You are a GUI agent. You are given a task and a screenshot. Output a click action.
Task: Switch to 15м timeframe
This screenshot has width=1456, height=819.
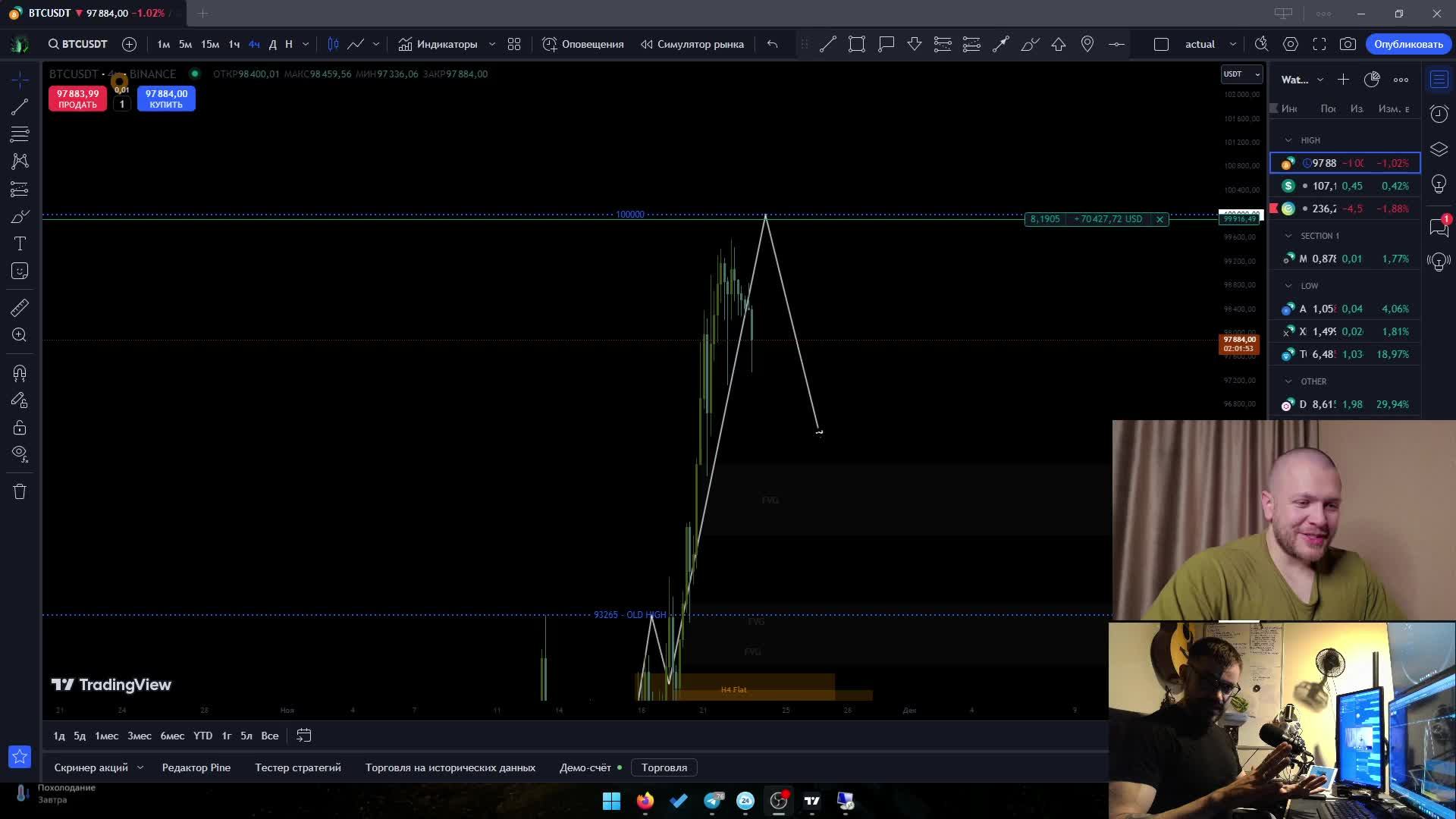pos(210,44)
